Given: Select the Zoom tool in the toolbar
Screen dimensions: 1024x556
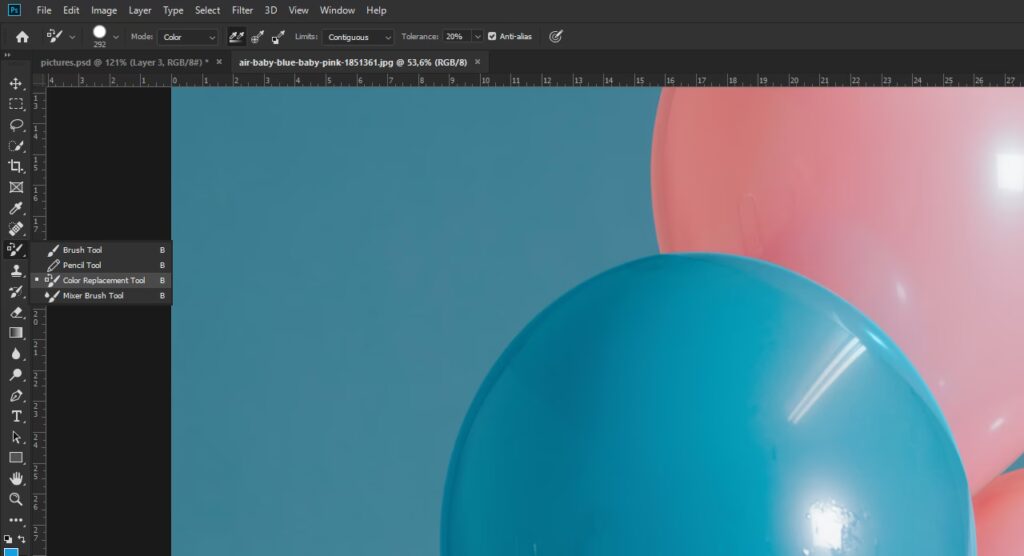Looking at the screenshot, I should pyautogui.click(x=16, y=499).
